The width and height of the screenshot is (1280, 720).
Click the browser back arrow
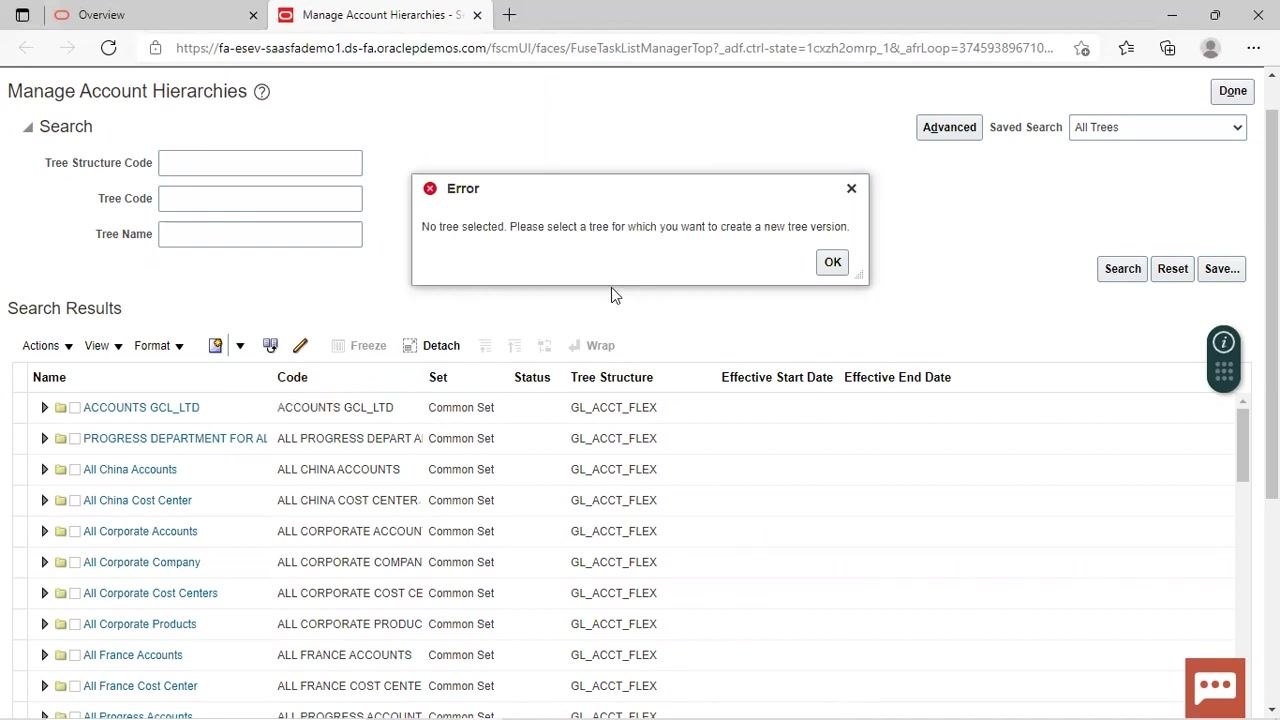click(x=26, y=48)
